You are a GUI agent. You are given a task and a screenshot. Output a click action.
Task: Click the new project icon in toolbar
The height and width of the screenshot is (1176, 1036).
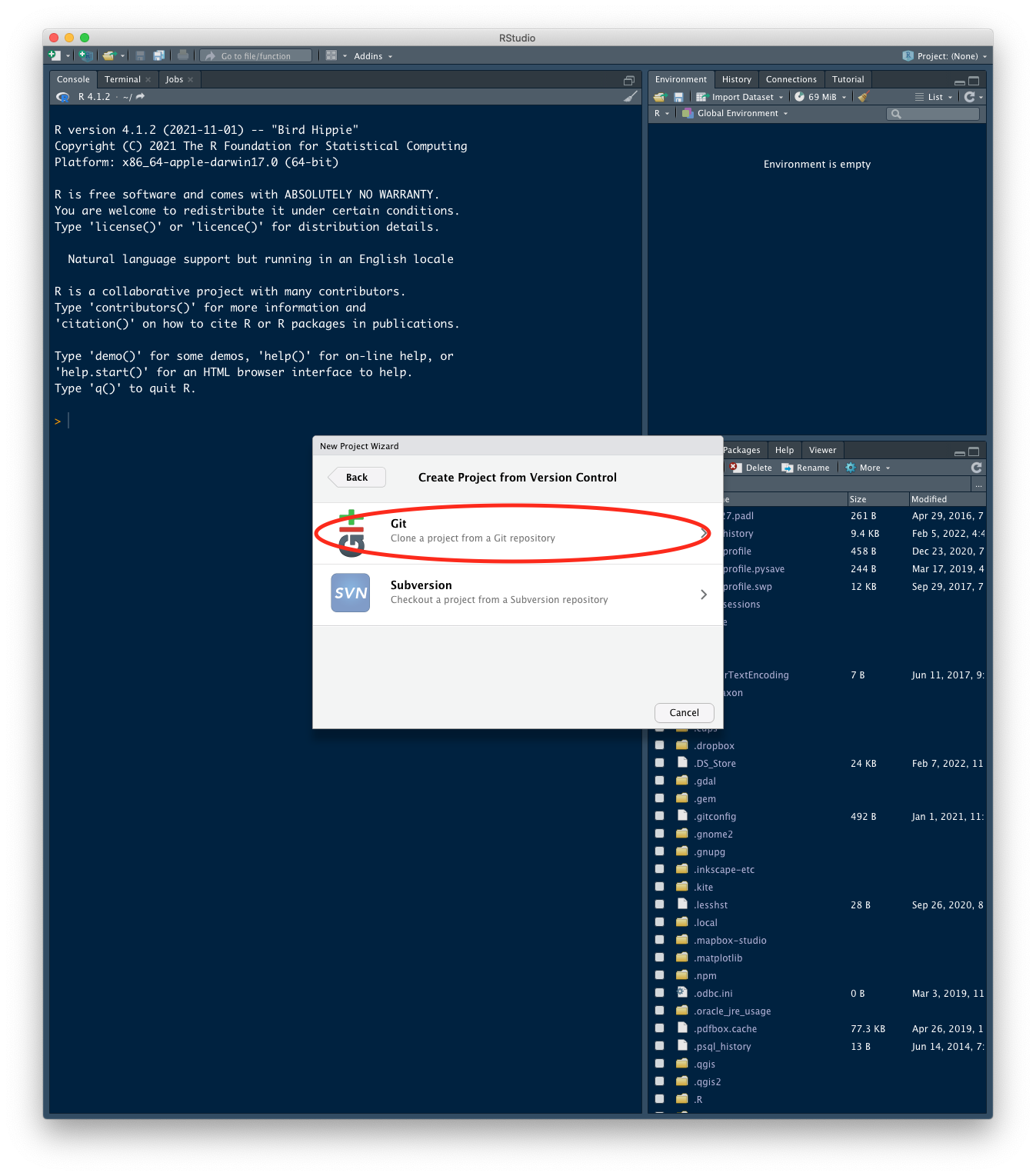coord(86,55)
